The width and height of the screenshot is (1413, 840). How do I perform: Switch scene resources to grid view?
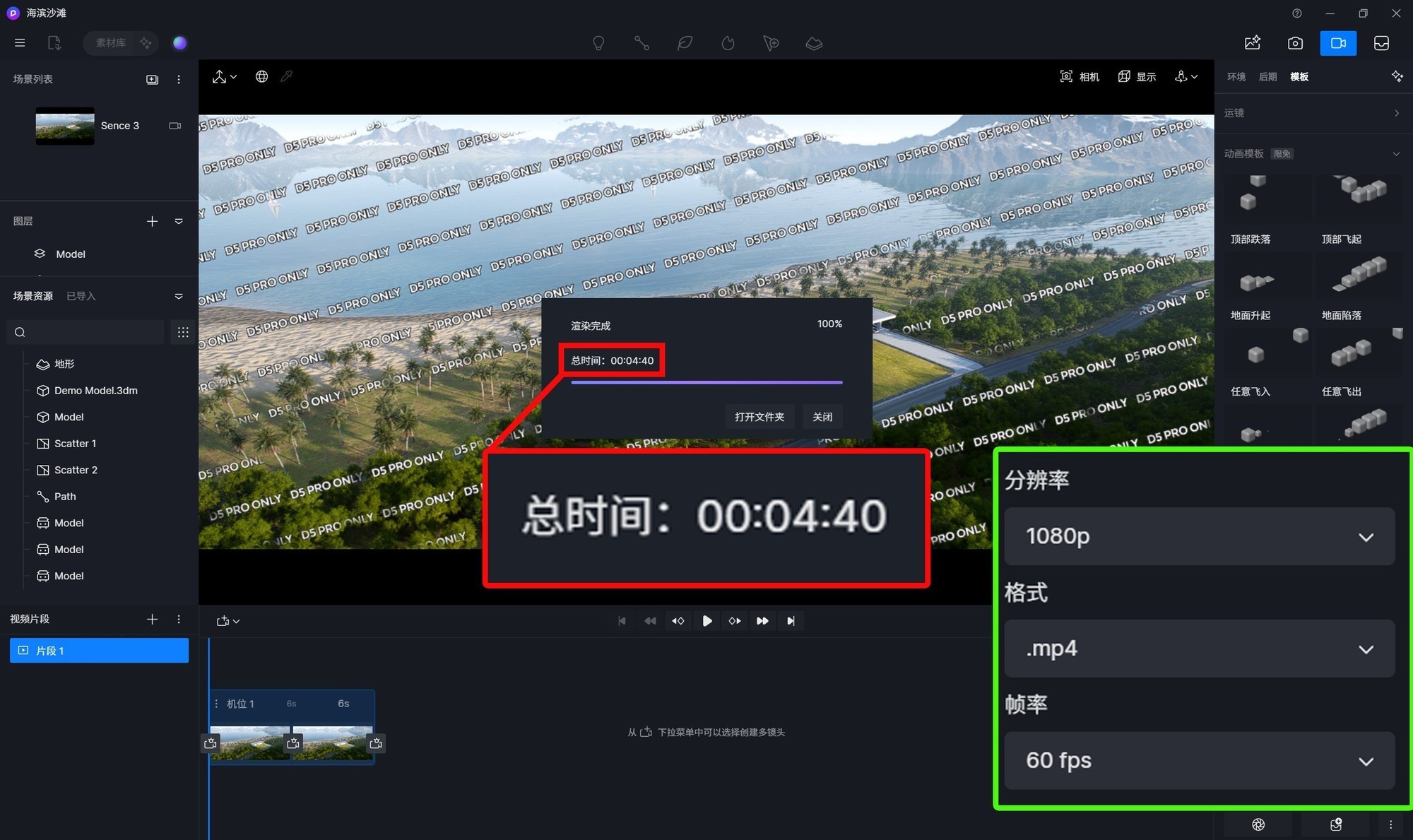pyautogui.click(x=183, y=332)
